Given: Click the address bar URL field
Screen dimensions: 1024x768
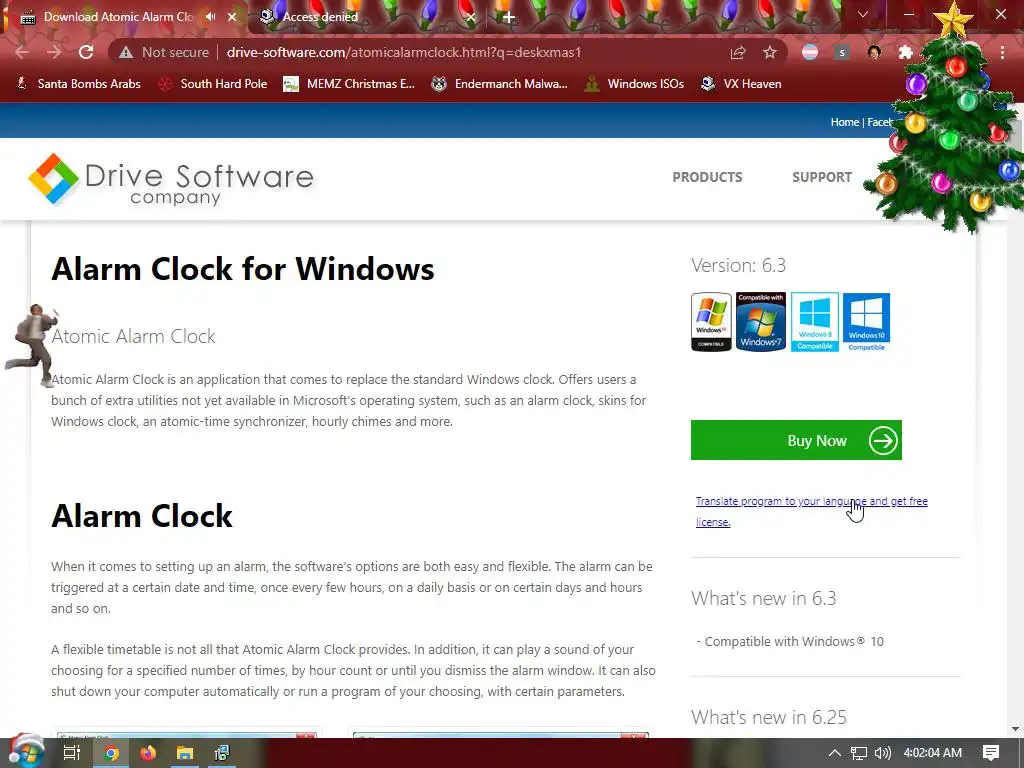Looking at the screenshot, I should click(404, 52).
